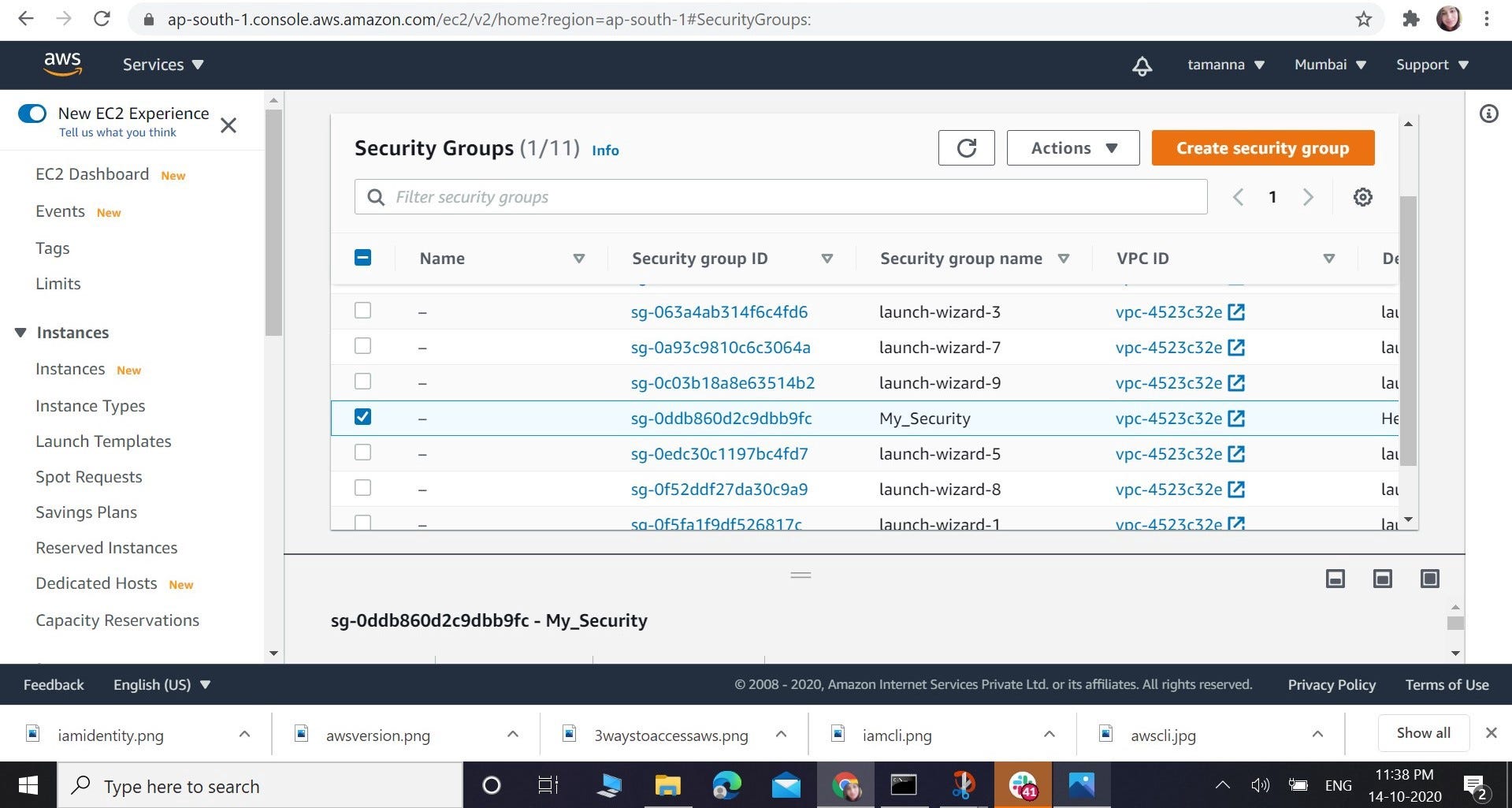Screen dimensions: 1512x808
Task: Open Tags in sidebar
Action: pyautogui.click(x=53, y=248)
